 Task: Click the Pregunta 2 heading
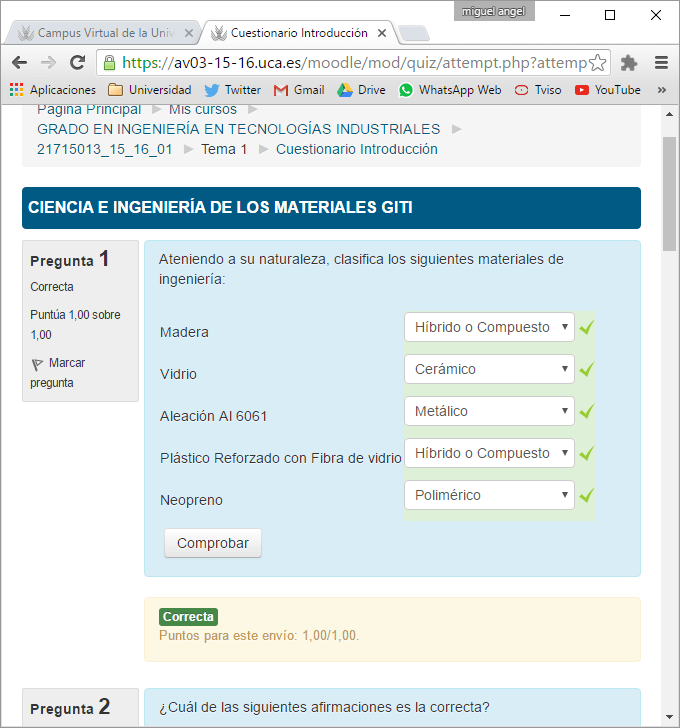[70, 708]
